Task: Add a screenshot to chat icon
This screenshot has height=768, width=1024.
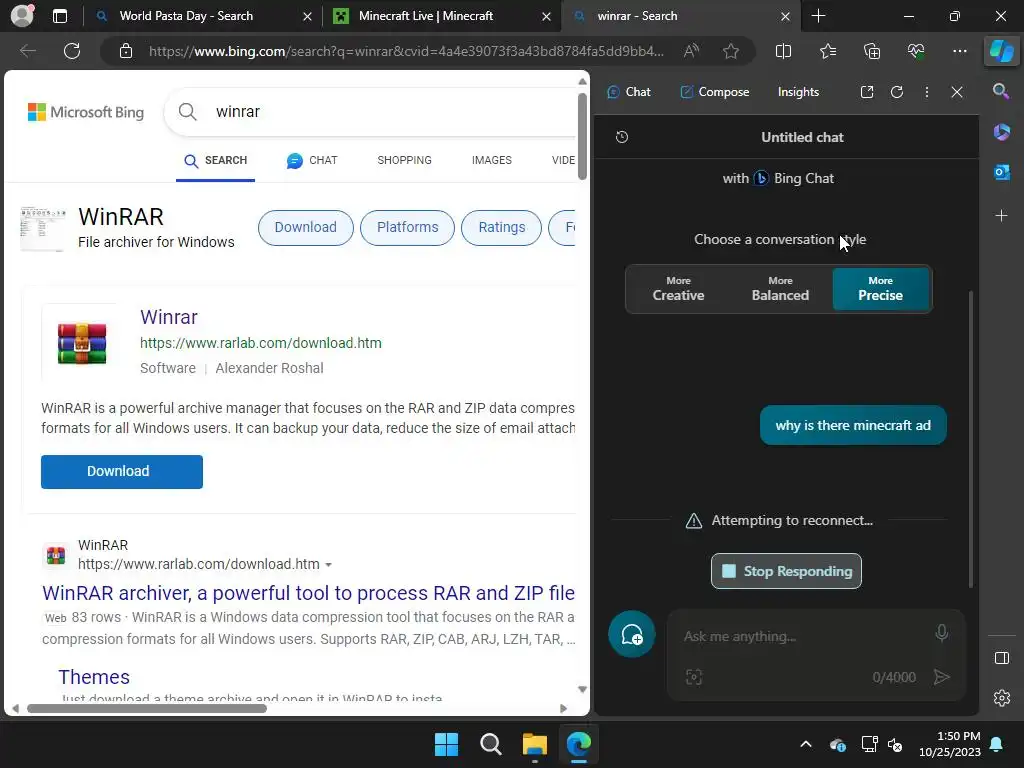Action: (x=694, y=677)
